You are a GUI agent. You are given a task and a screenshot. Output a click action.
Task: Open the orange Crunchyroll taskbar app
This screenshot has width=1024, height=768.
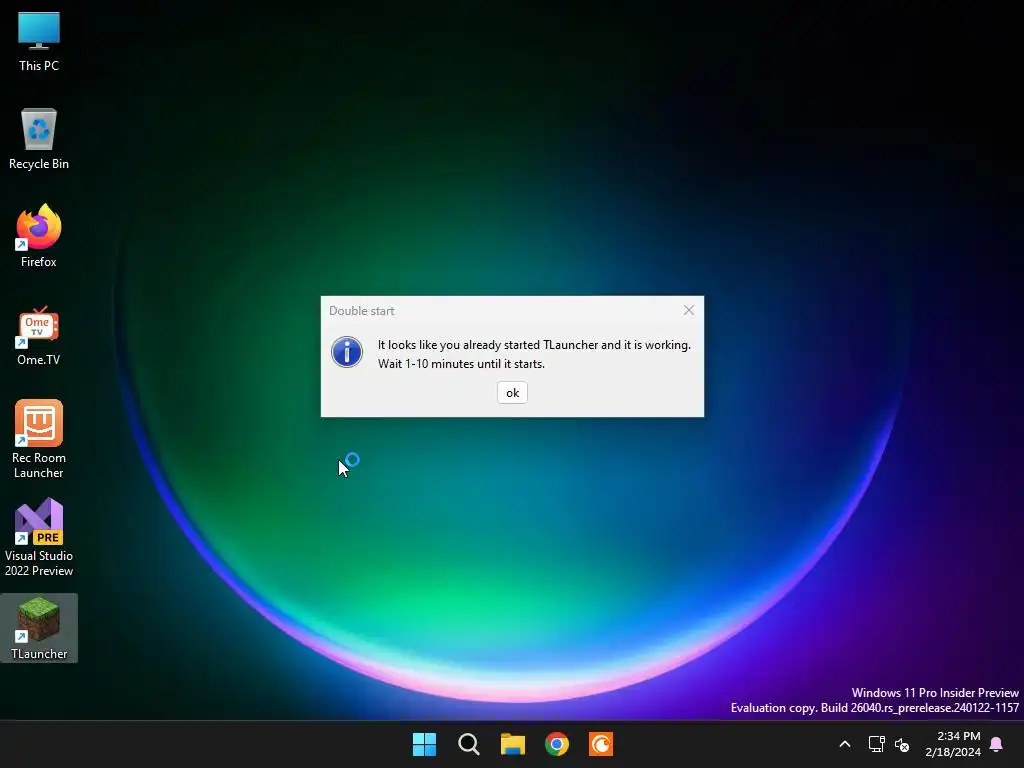(601, 744)
